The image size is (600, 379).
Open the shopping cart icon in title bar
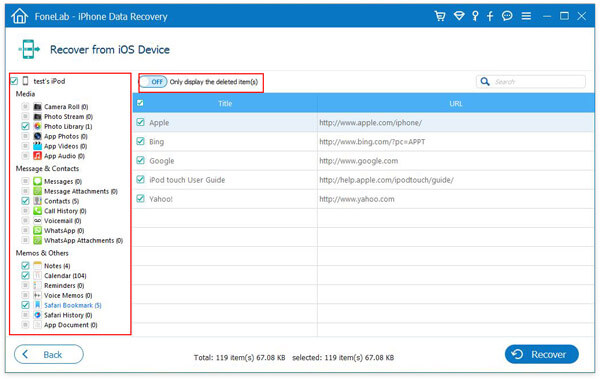point(440,16)
